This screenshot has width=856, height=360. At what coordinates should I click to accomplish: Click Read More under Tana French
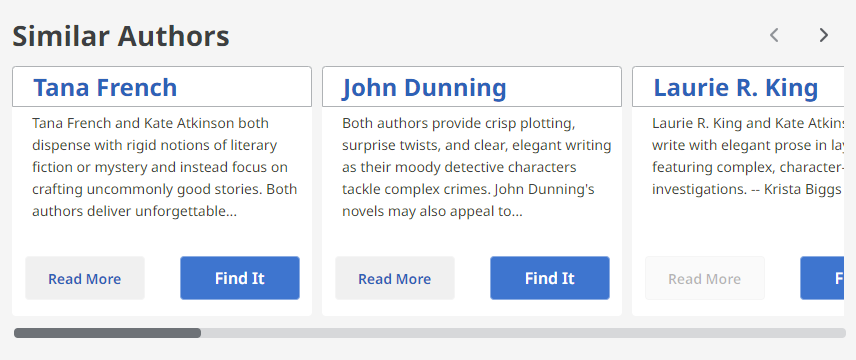(85, 278)
